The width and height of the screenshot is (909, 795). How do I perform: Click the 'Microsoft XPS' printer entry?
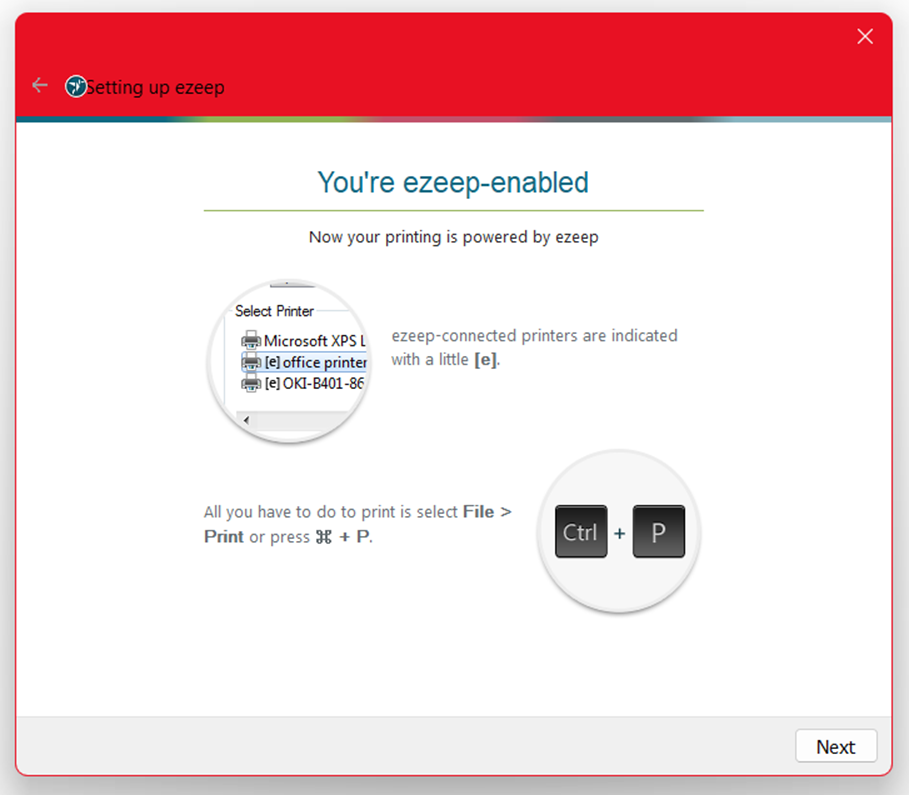pyautogui.click(x=303, y=341)
